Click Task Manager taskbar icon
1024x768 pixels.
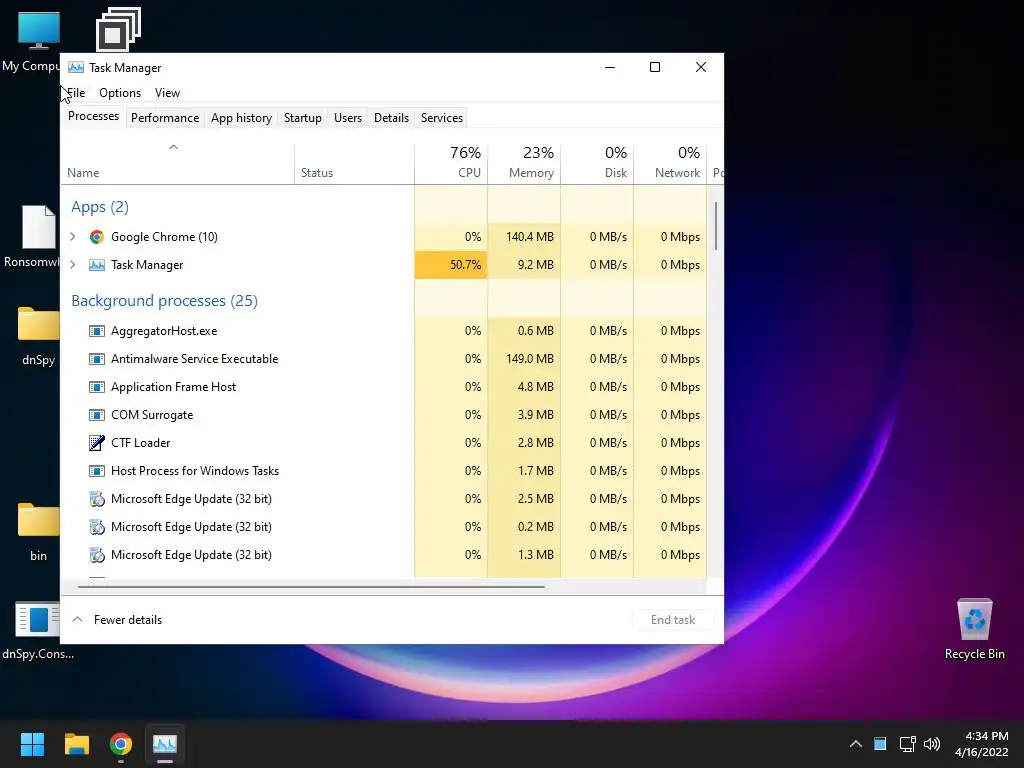[x=165, y=744]
